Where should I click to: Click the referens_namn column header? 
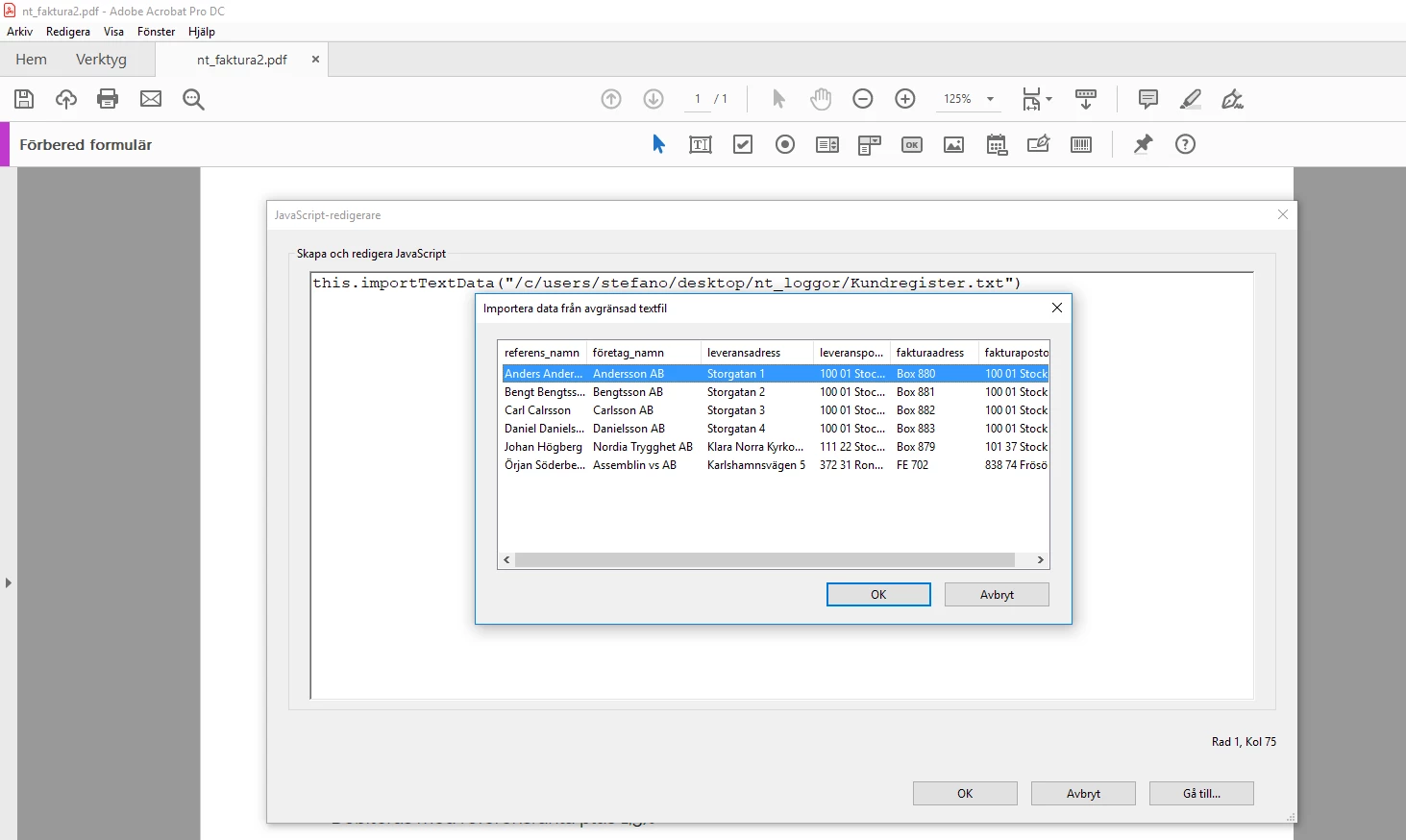coord(542,353)
